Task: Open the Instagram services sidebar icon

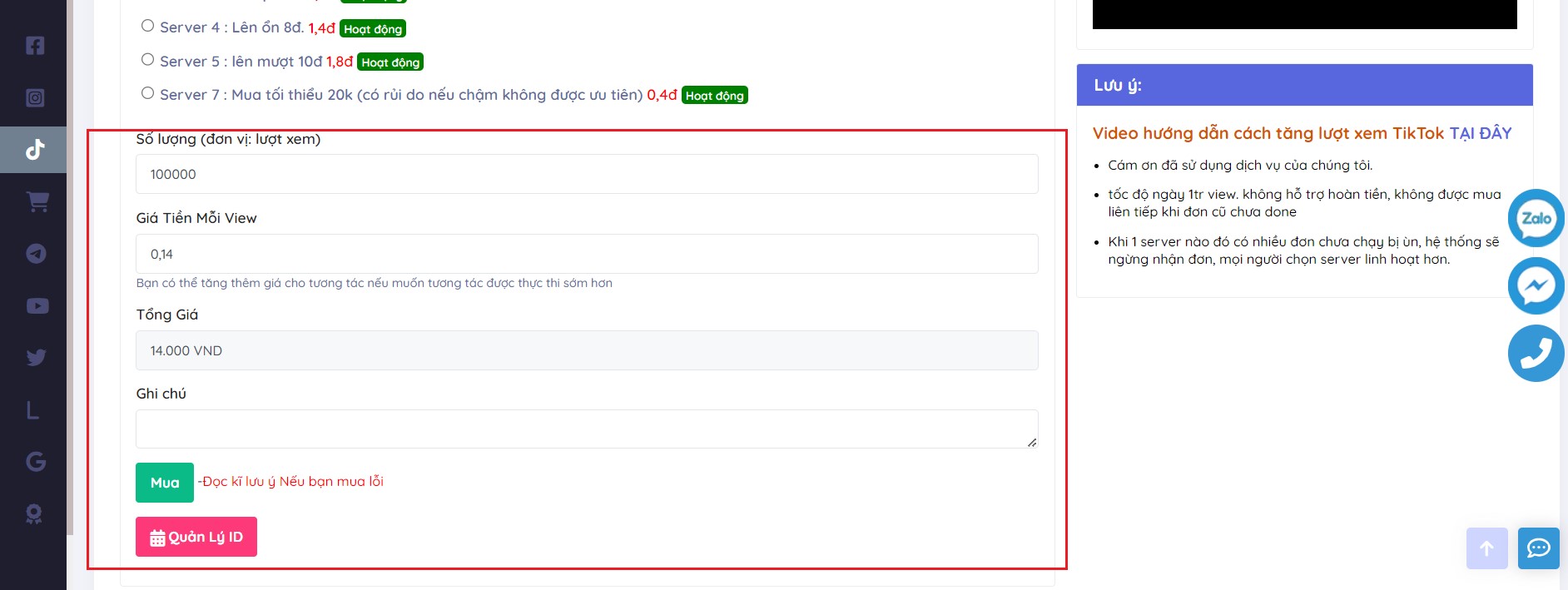Action: pyautogui.click(x=34, y=98)
